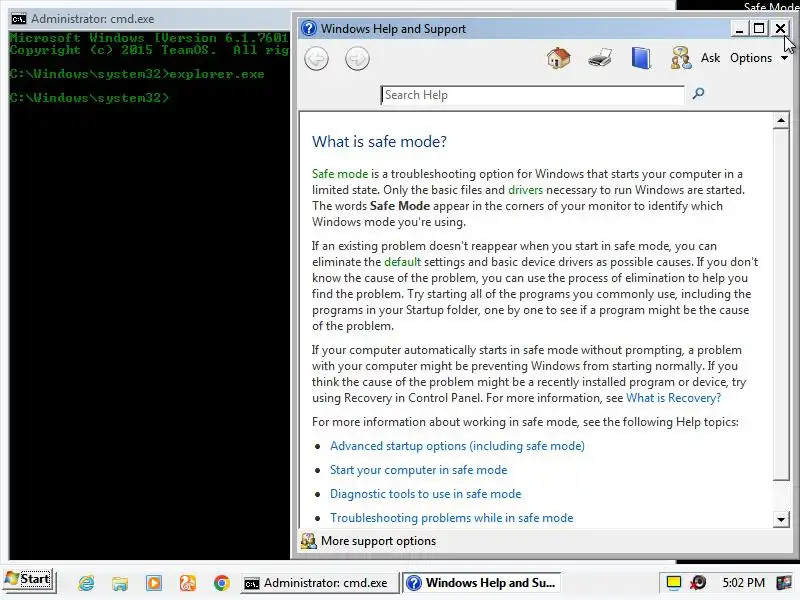The width and height of the screenshot is (800, 600).
Task: Minimize the Windows Help and Support window
Action: click(739, 29)
